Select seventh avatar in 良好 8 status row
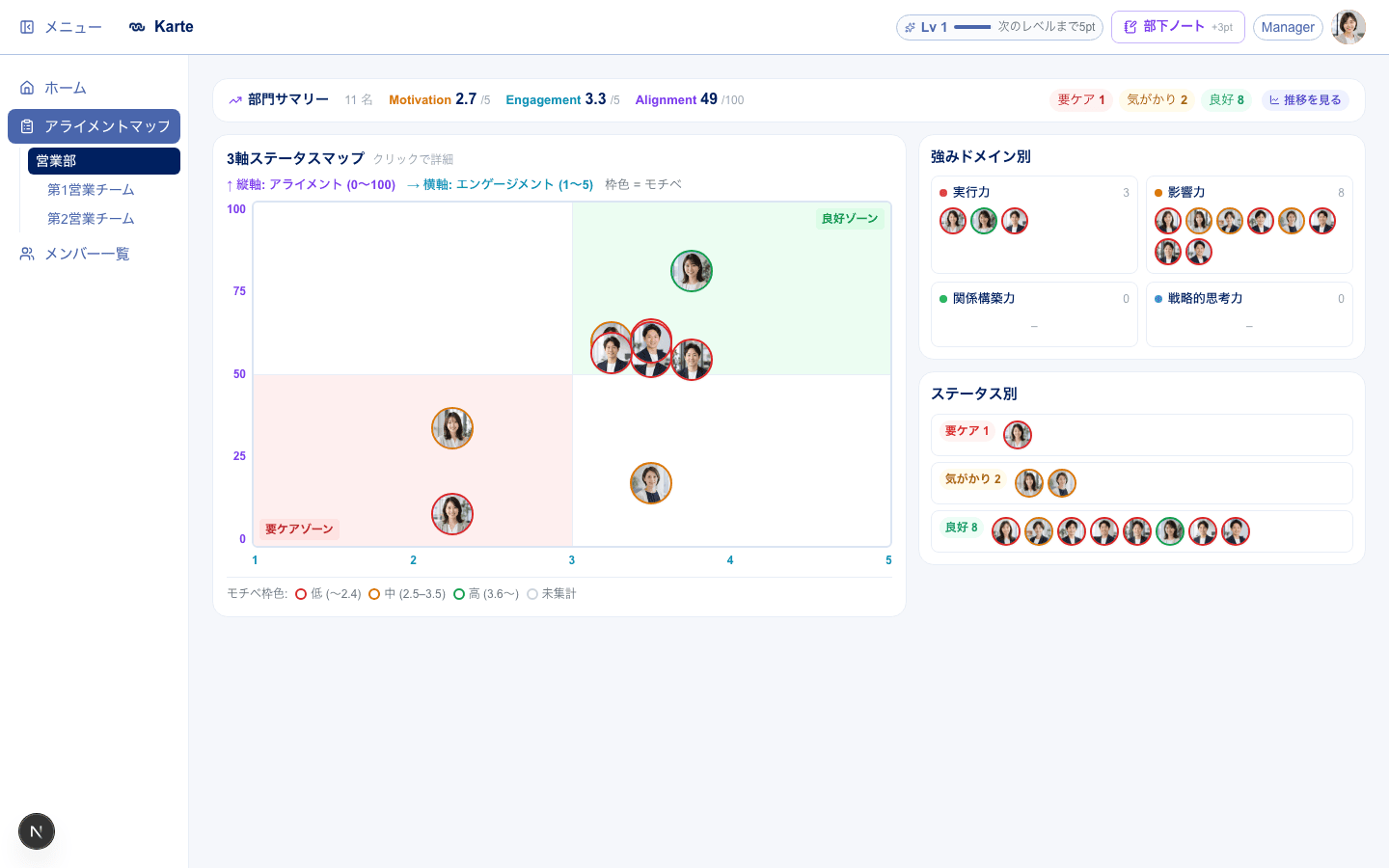 1203,531
